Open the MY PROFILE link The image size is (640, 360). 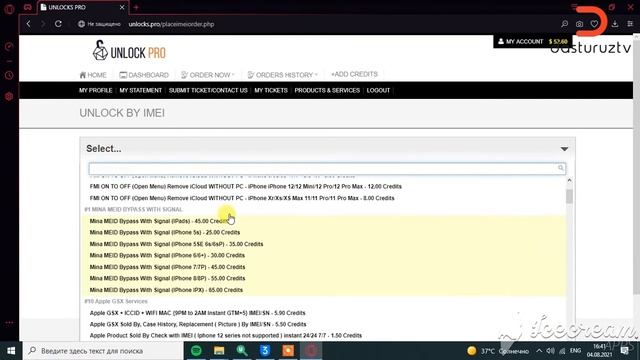96,90
